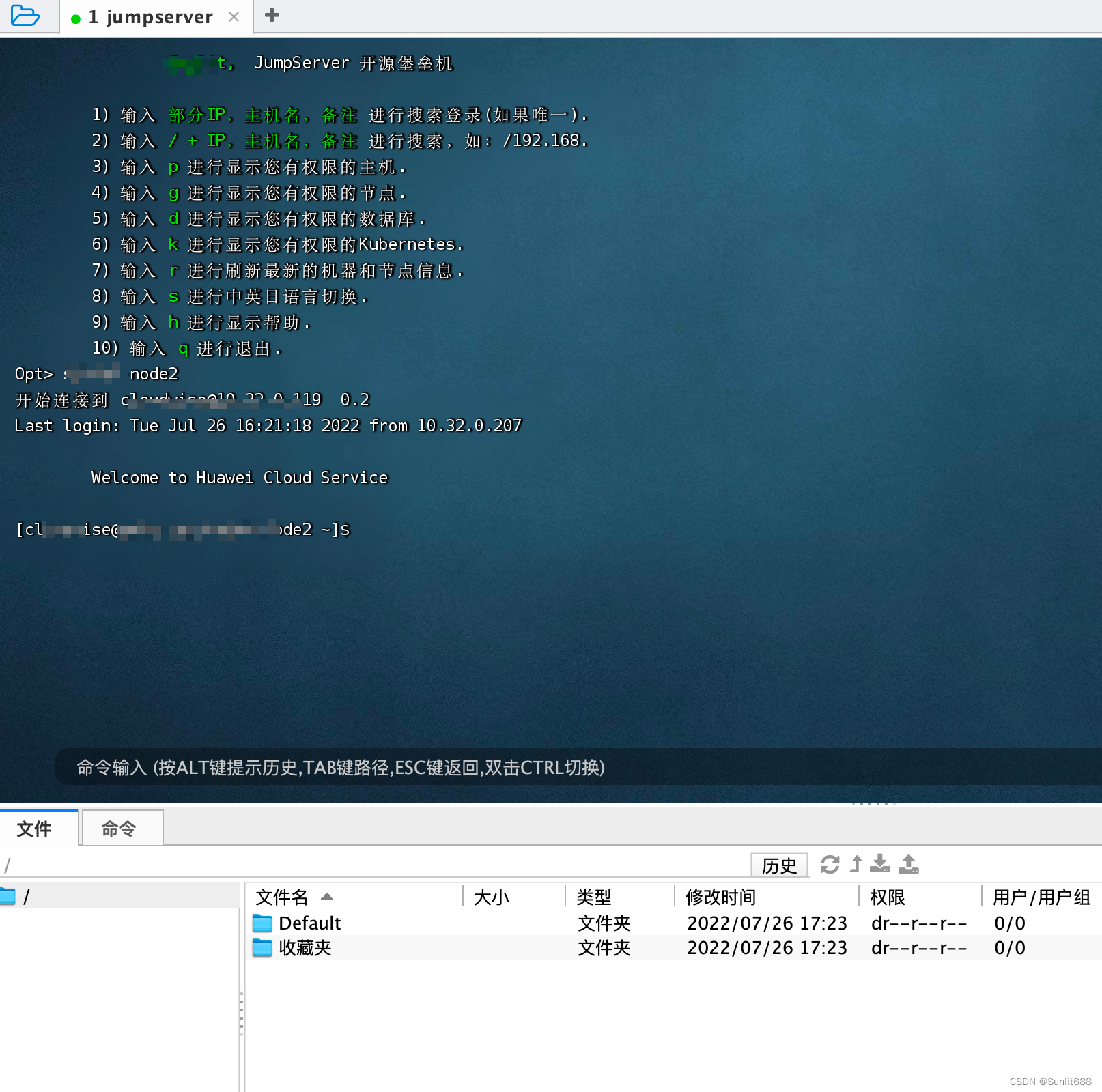The height and width of the screenshot is (1092, 1102).
Task: Select root folder in directory tree
Action: tap(119, 896)
